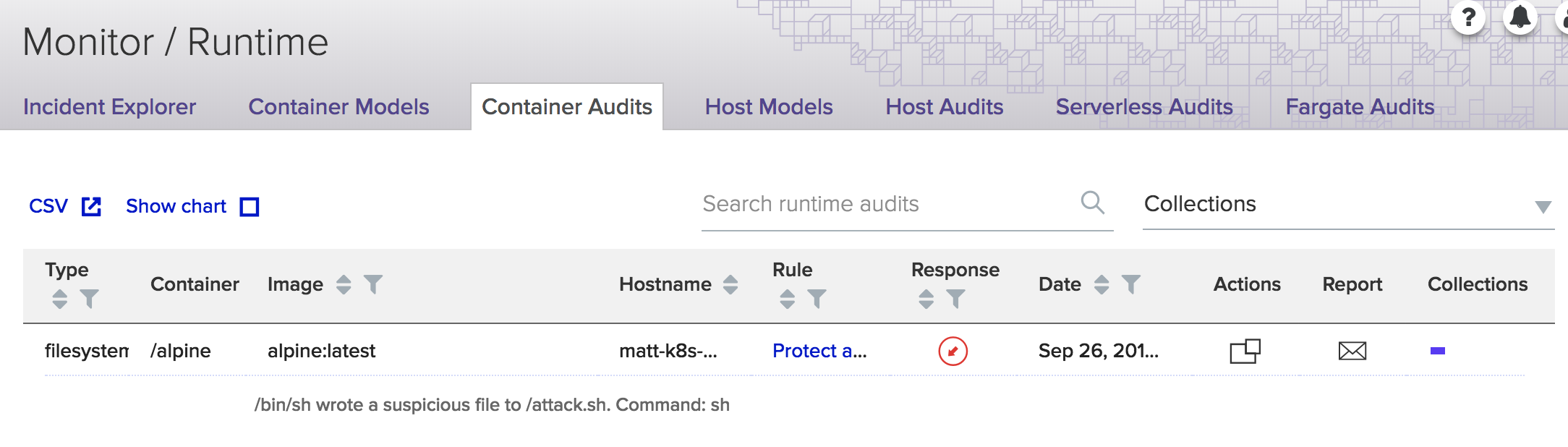Screen dimensions: 1568x447
Task: Filter the Date column
Action: coord(1131,284)
